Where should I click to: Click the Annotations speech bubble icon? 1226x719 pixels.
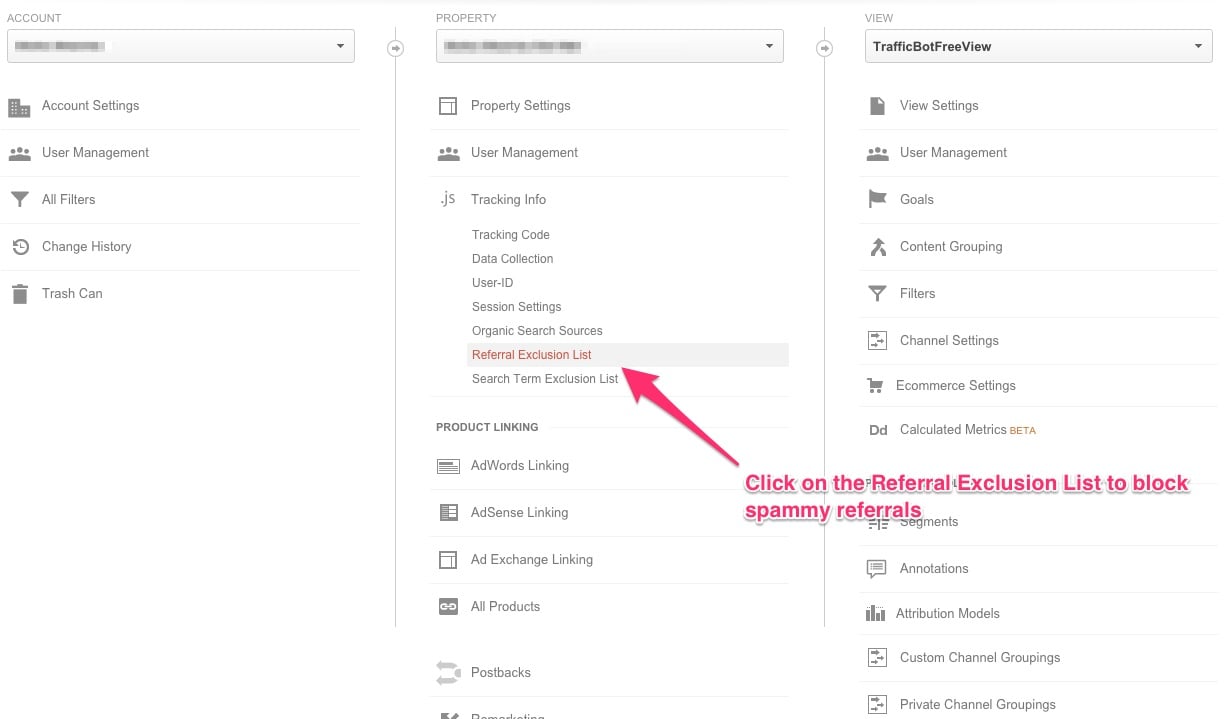[x=877, y=569]
